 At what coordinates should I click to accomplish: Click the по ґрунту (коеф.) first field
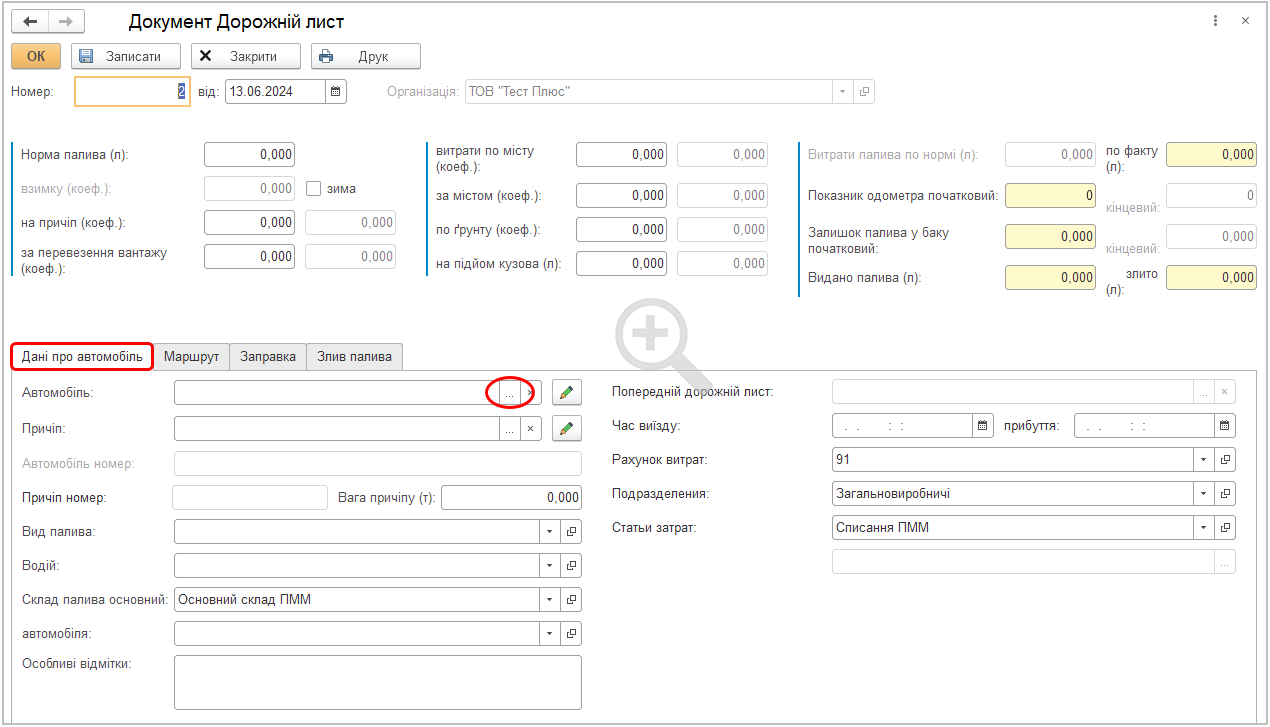(x=622, y=230)
